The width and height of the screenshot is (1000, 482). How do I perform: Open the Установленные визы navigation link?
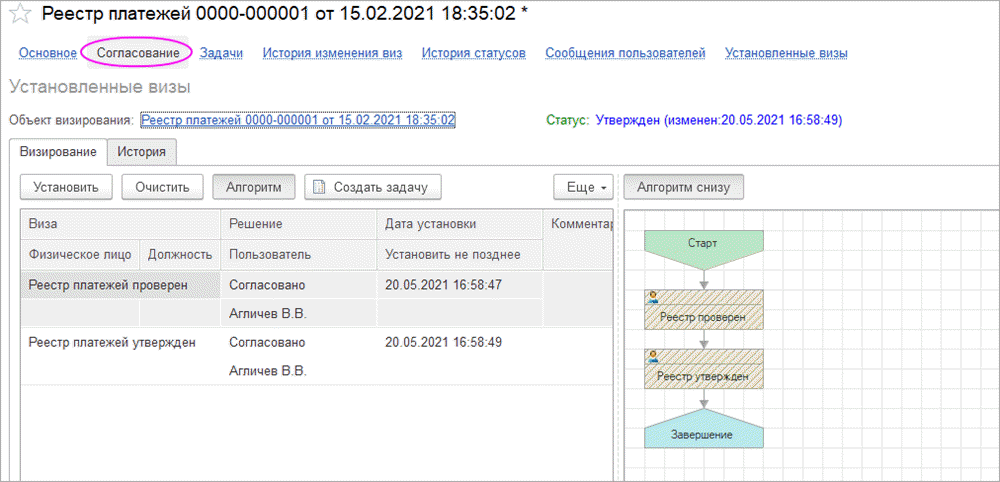[786, 53]
